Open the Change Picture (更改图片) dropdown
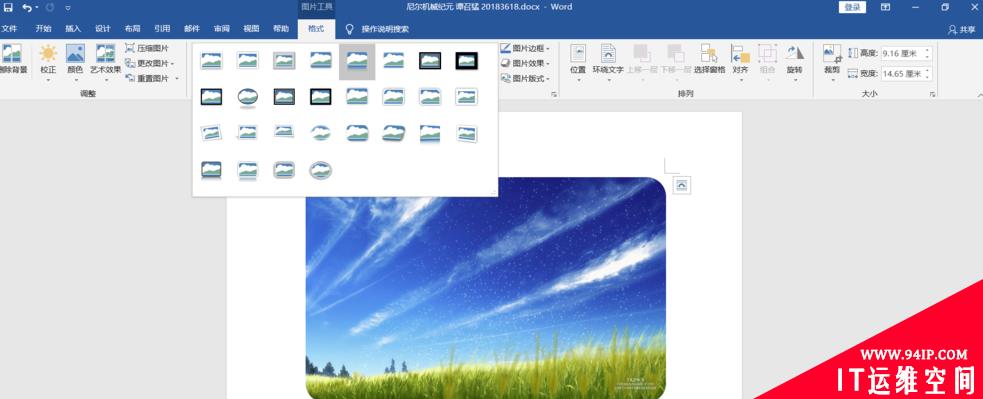The width and height of the screenshot is (983, 399). [x=150, y=63]
